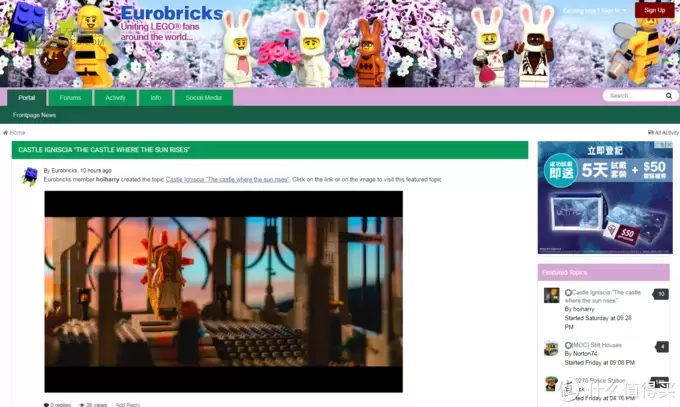
Task: Open the Social Media tab
Action: [x=204, y=98]
